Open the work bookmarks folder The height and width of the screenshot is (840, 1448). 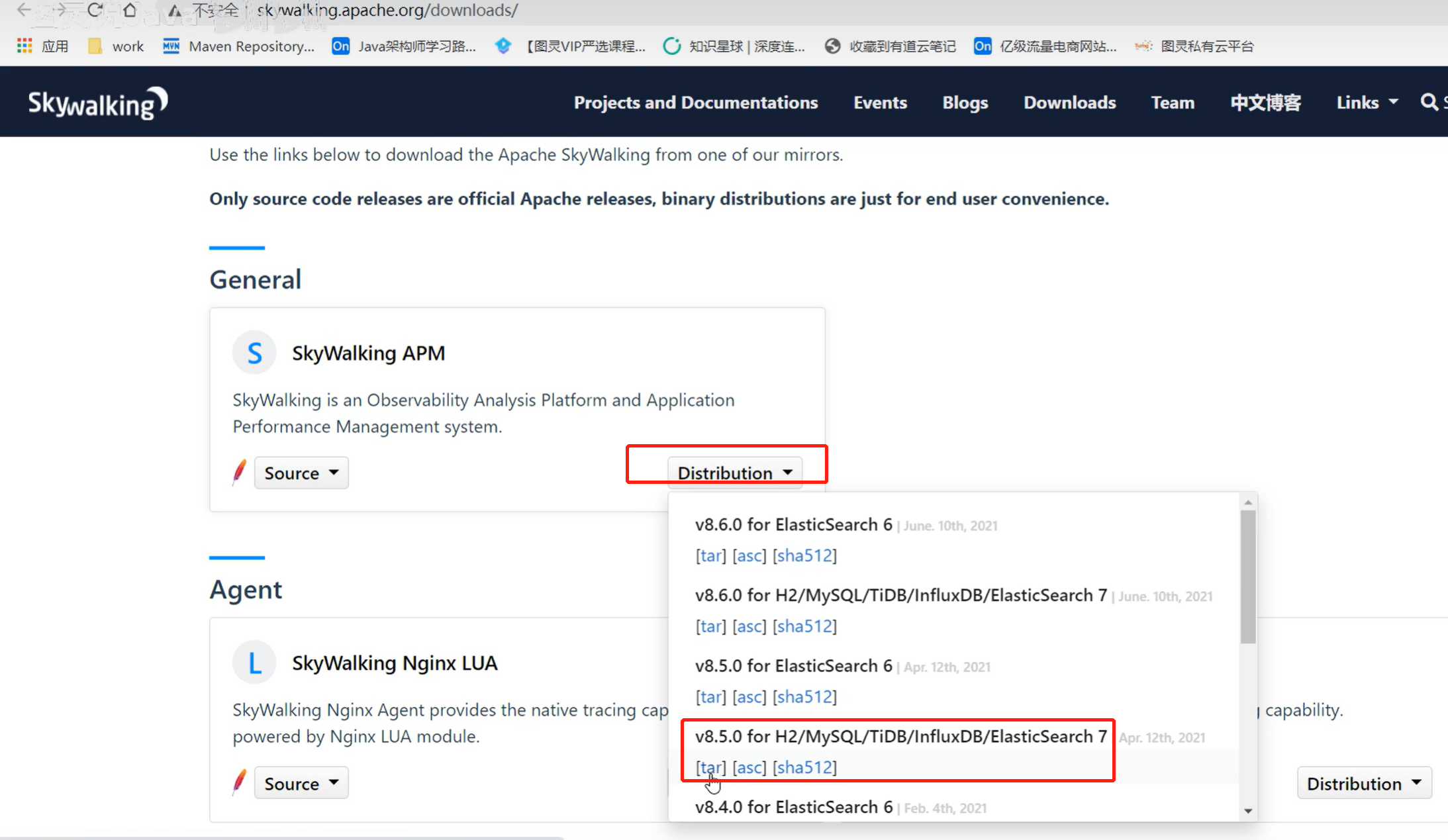117,46
